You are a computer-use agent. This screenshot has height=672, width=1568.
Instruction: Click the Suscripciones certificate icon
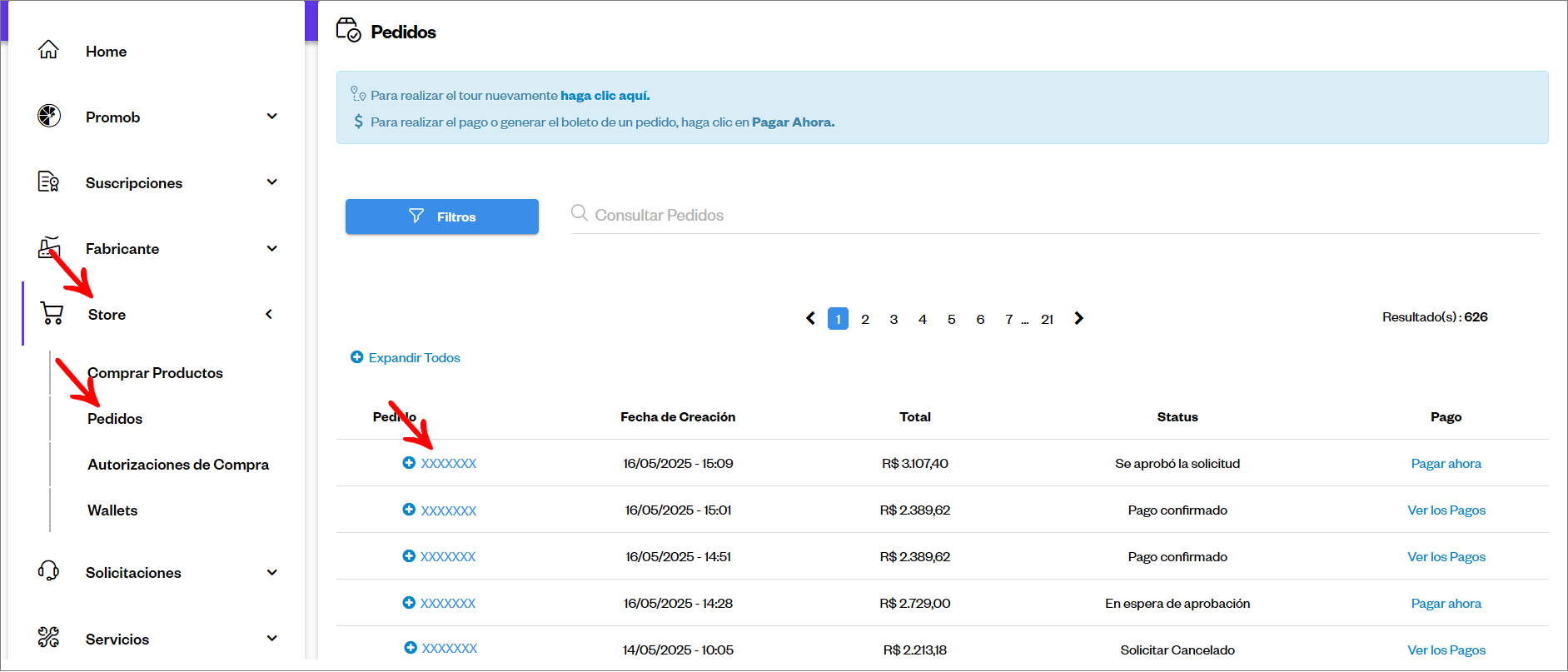pyautogui.click(x=48, y=182)
